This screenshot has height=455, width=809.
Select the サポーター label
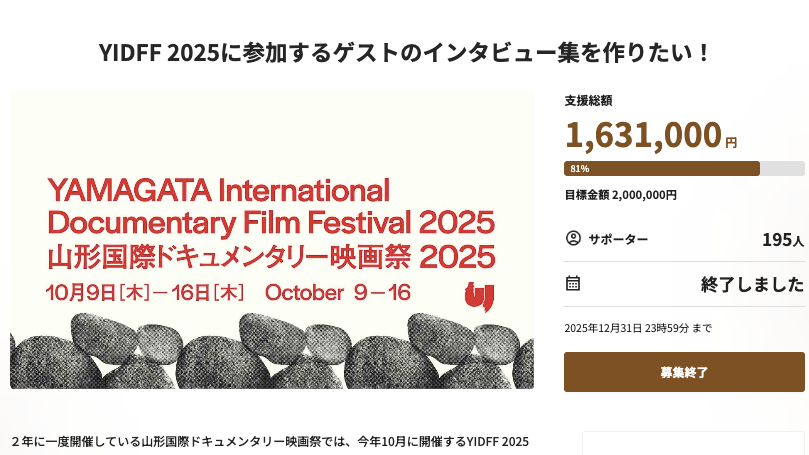pyautogui.click(x=618, y=239)
